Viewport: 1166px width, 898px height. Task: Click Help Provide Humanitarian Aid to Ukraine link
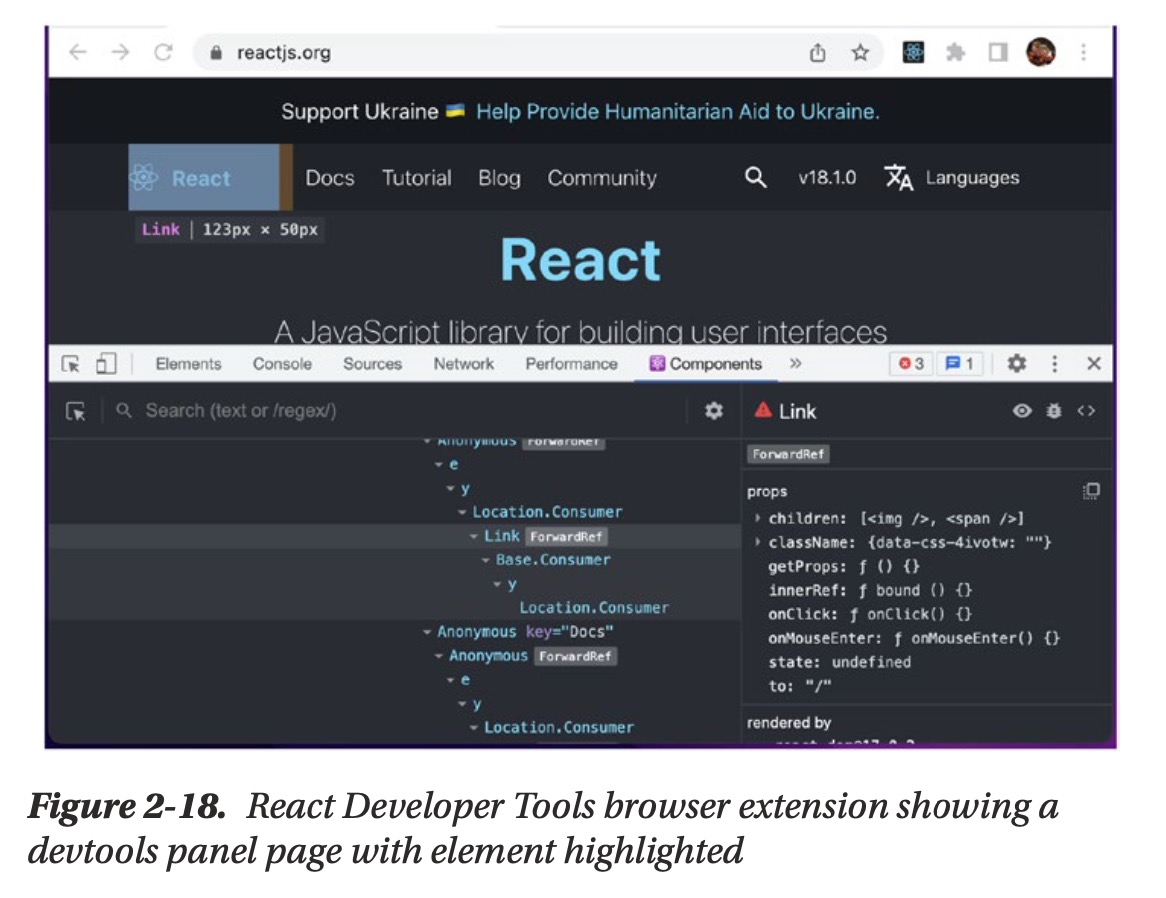click(x=677, y=112)
